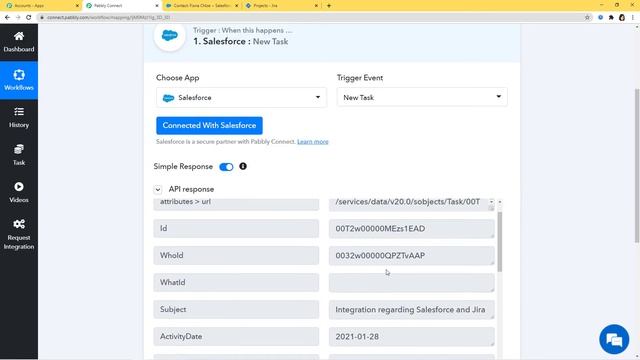Screen dimensions: 640x360
Task: Bookmark this page with the star
Action: (x=587, y=18)
